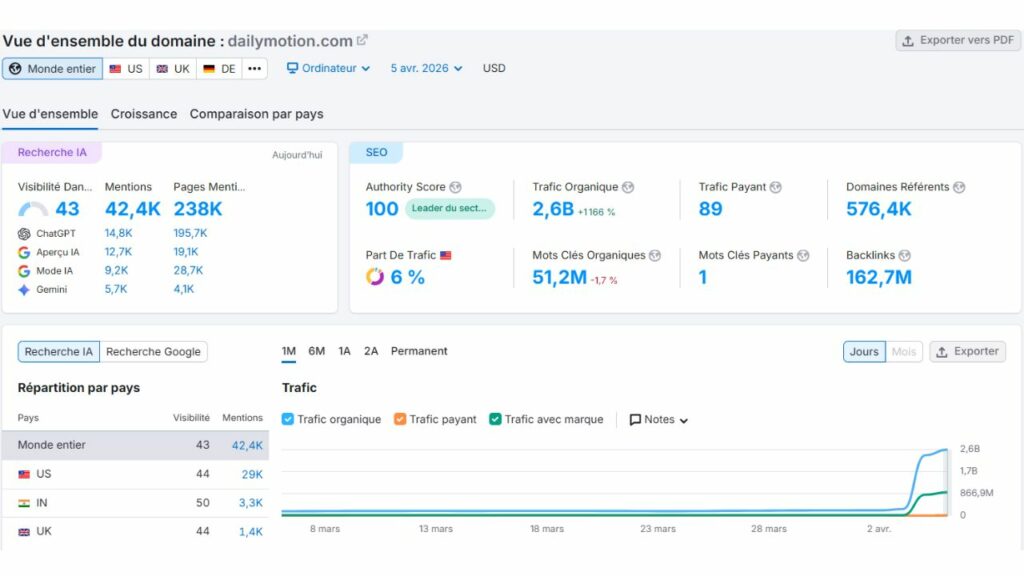Click the Notes flag icon below the chart
1024x576 pixels.
634,419
